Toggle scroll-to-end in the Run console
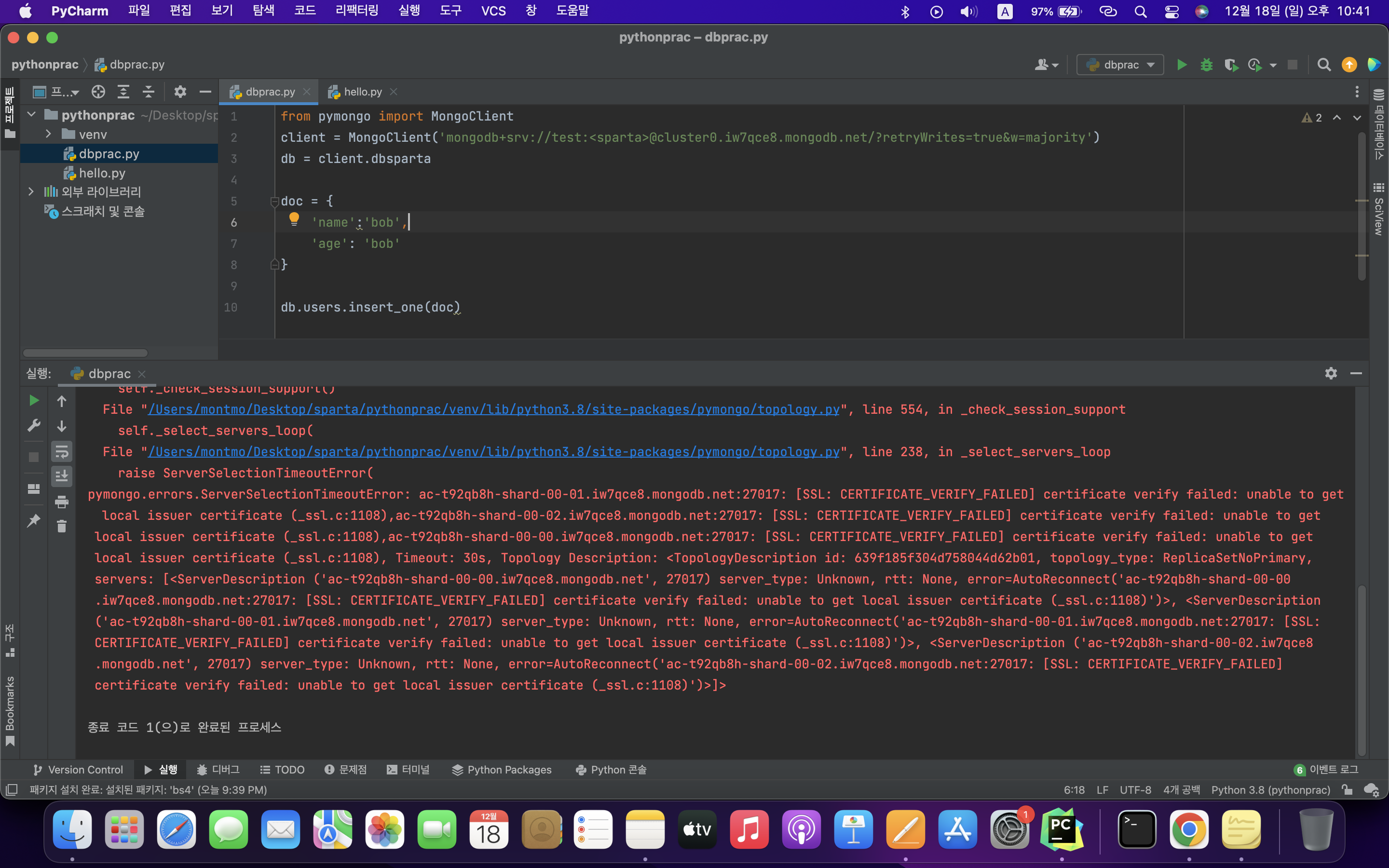The image size is (1389, 868). point(61,476)
